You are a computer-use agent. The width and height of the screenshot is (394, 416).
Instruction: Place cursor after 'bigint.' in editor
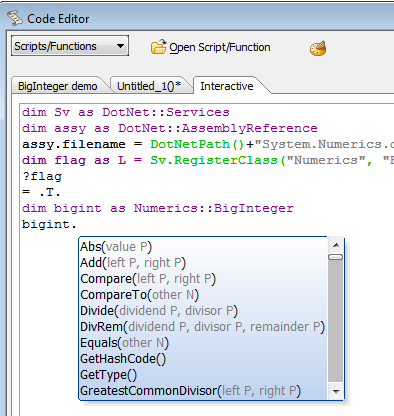click(77, 224)
